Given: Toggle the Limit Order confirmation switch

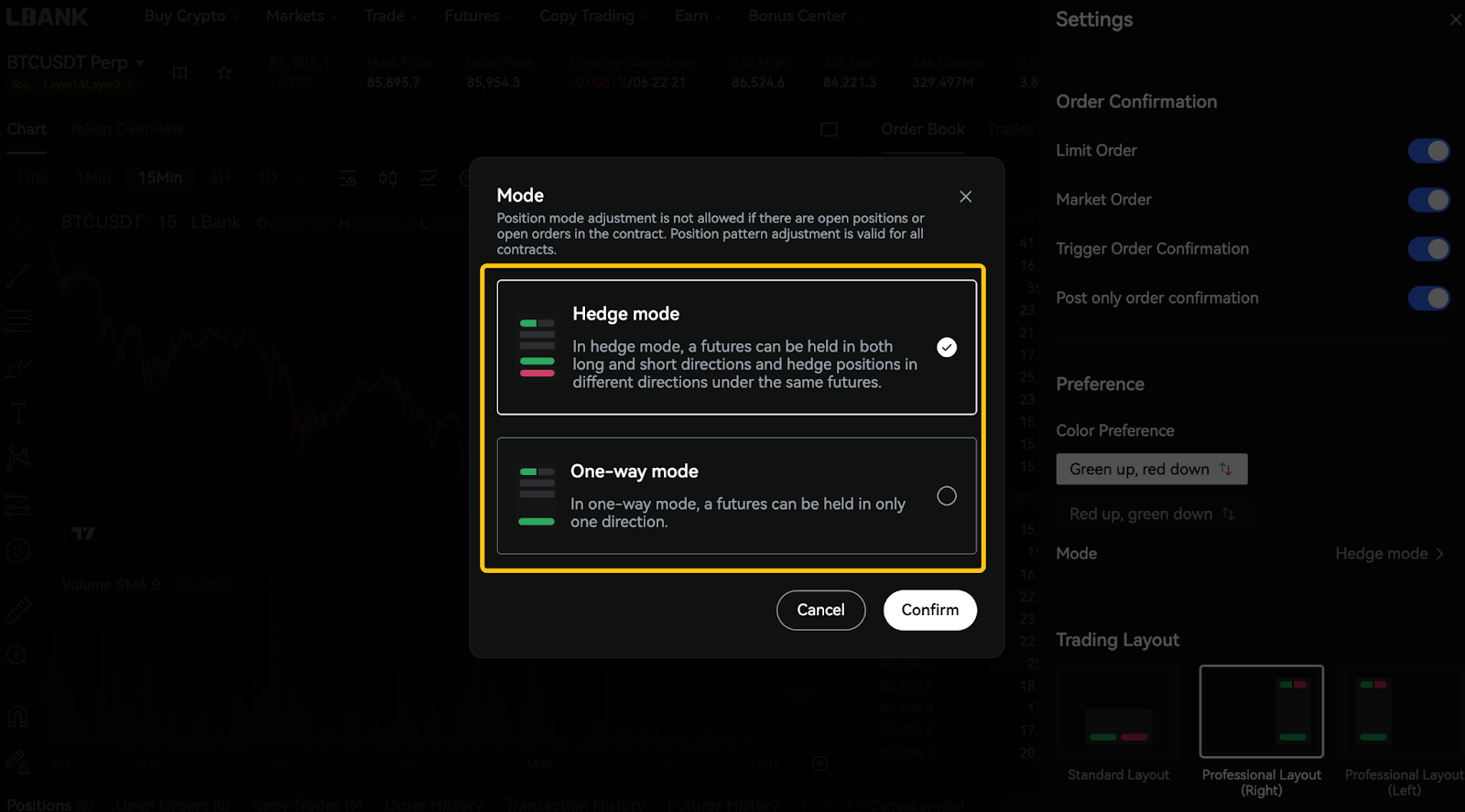Looking at the screenshot, I should tap(1428, 151).
